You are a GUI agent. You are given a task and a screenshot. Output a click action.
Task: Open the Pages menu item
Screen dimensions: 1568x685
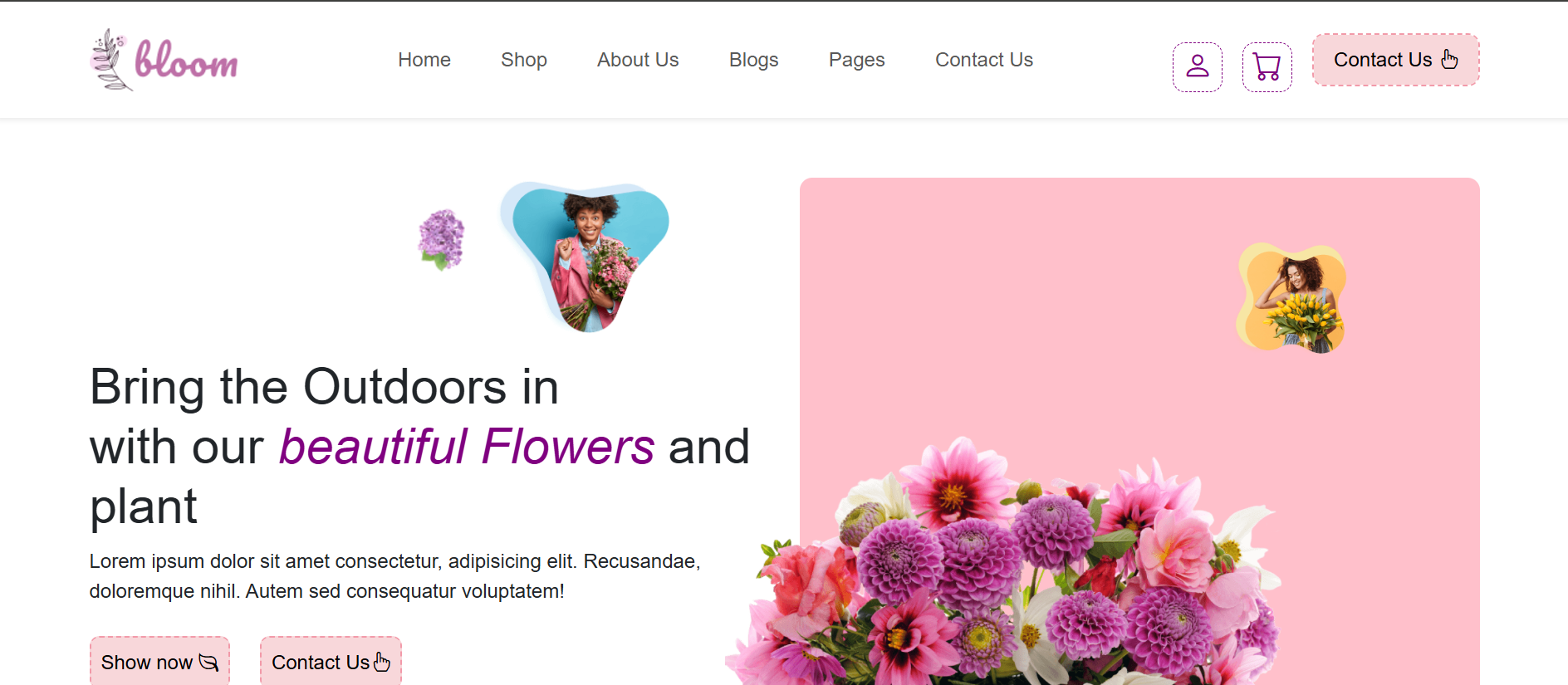(856, 60)
